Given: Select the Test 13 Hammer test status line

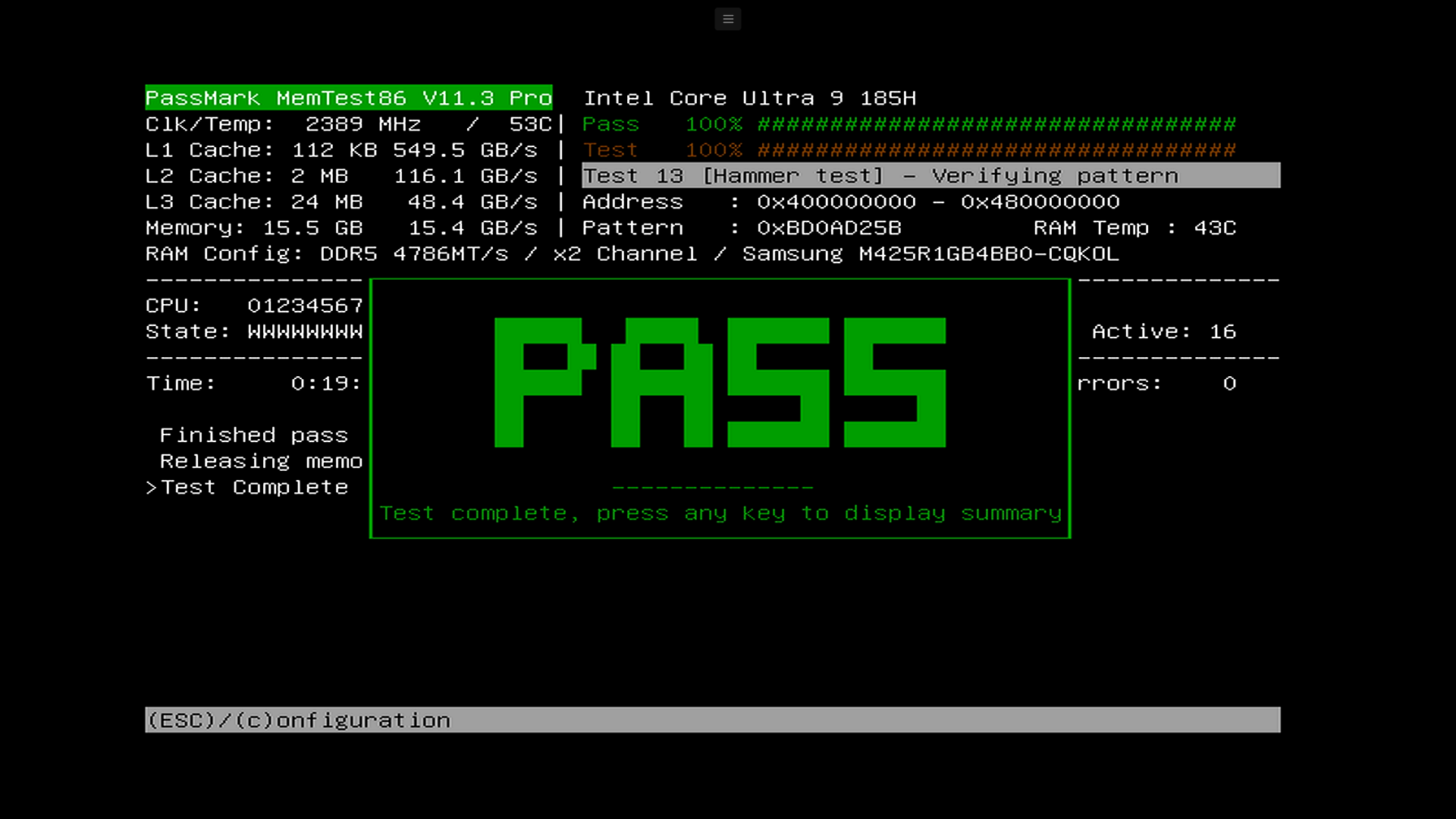Looking at the screenshot, I should [880, 176].
